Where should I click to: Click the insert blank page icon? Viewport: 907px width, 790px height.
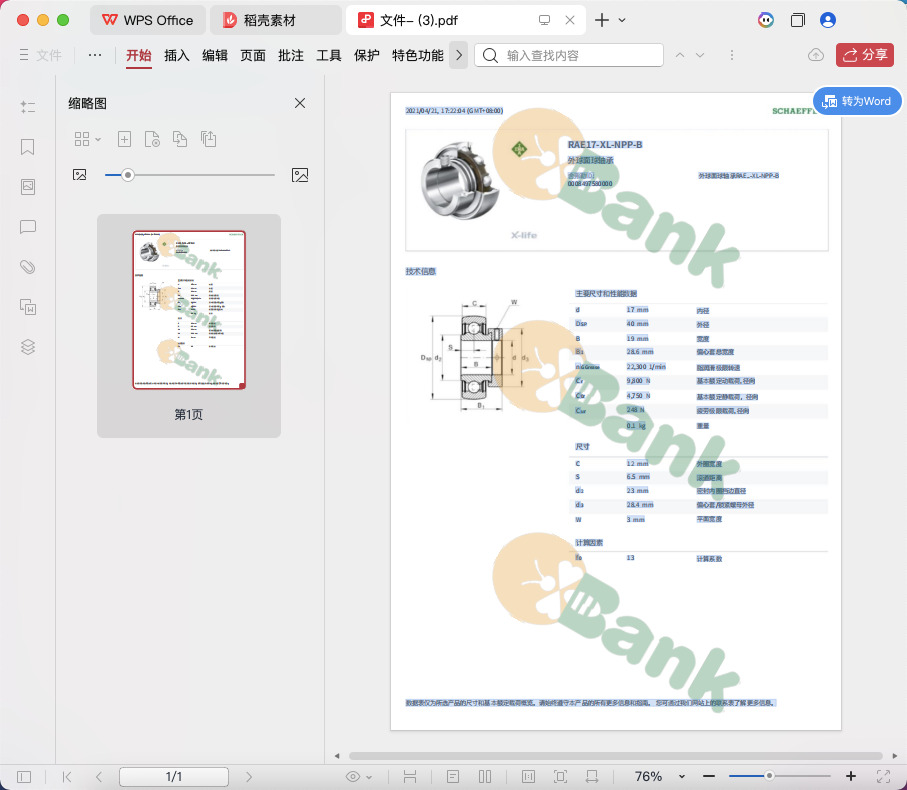(x=124, y=139)
